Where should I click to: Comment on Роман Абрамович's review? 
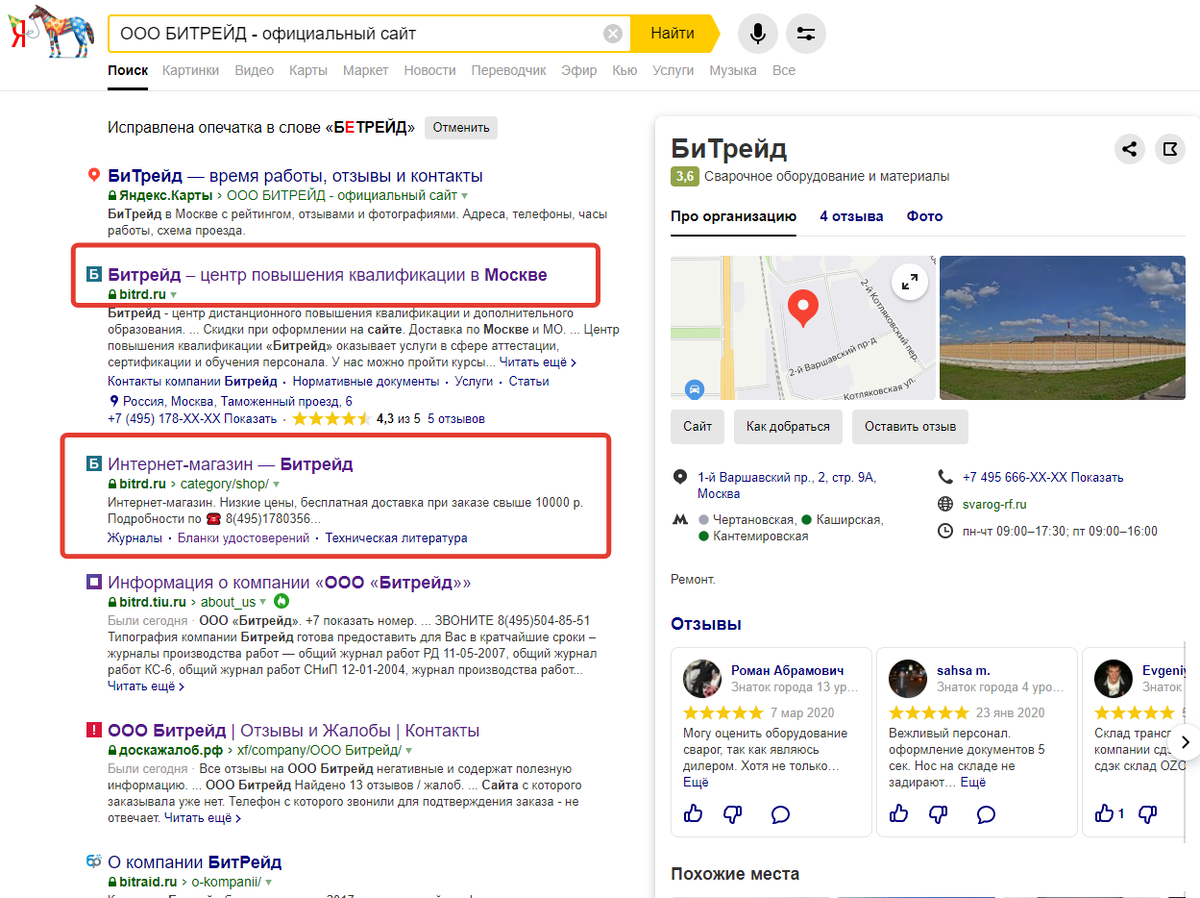pos(781,814)
